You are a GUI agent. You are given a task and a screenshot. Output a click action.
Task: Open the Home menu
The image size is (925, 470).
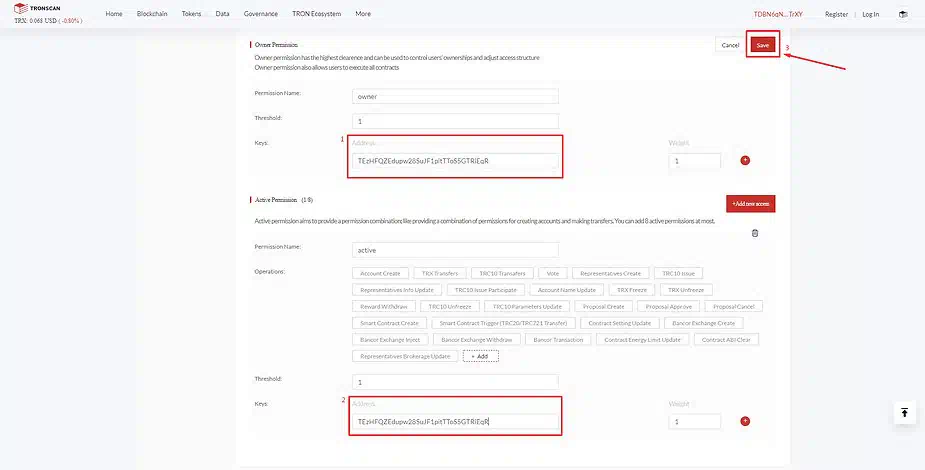click(114, 14)
